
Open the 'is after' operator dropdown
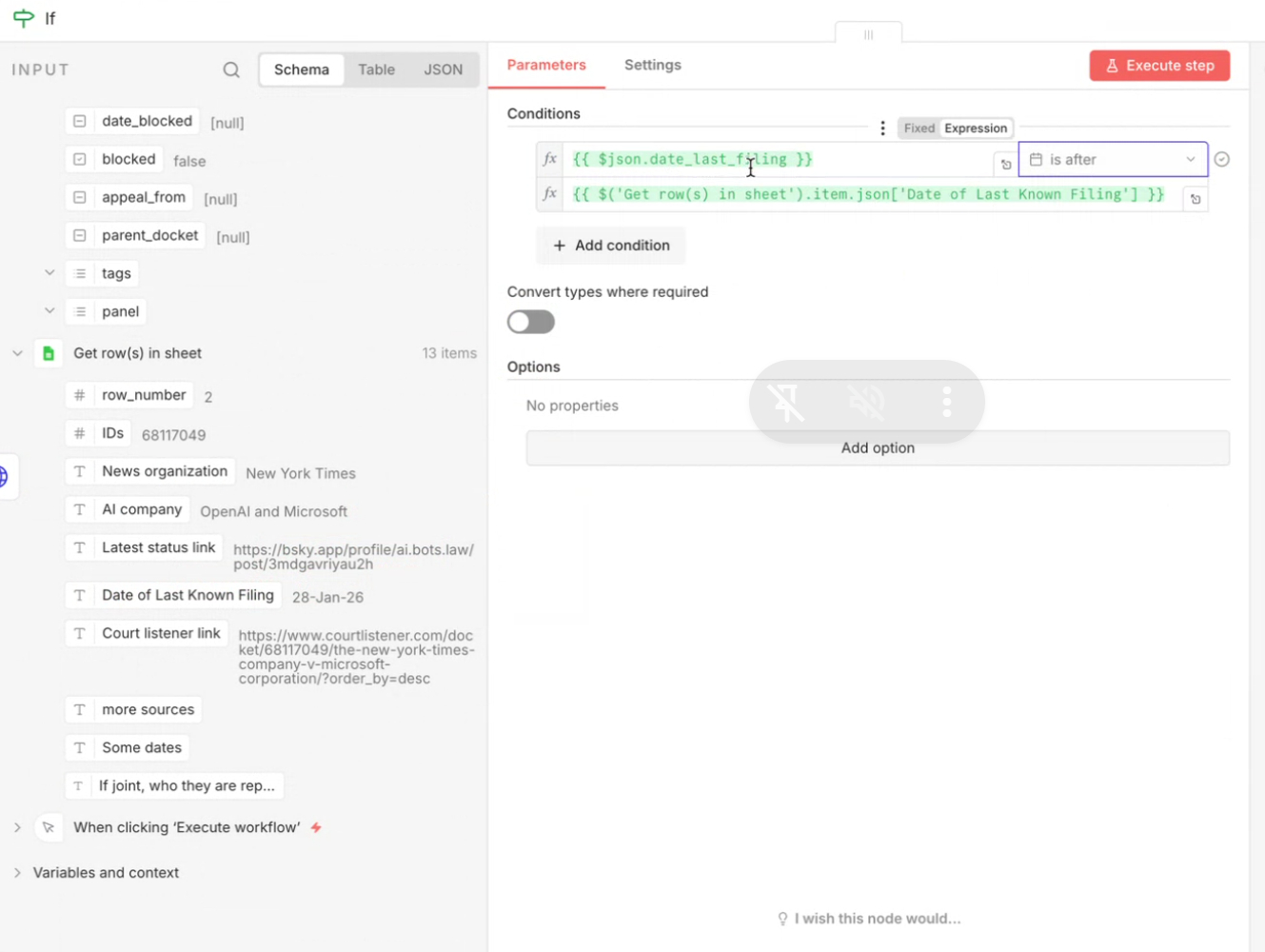pyautogui.click(x=1112, y=160)
